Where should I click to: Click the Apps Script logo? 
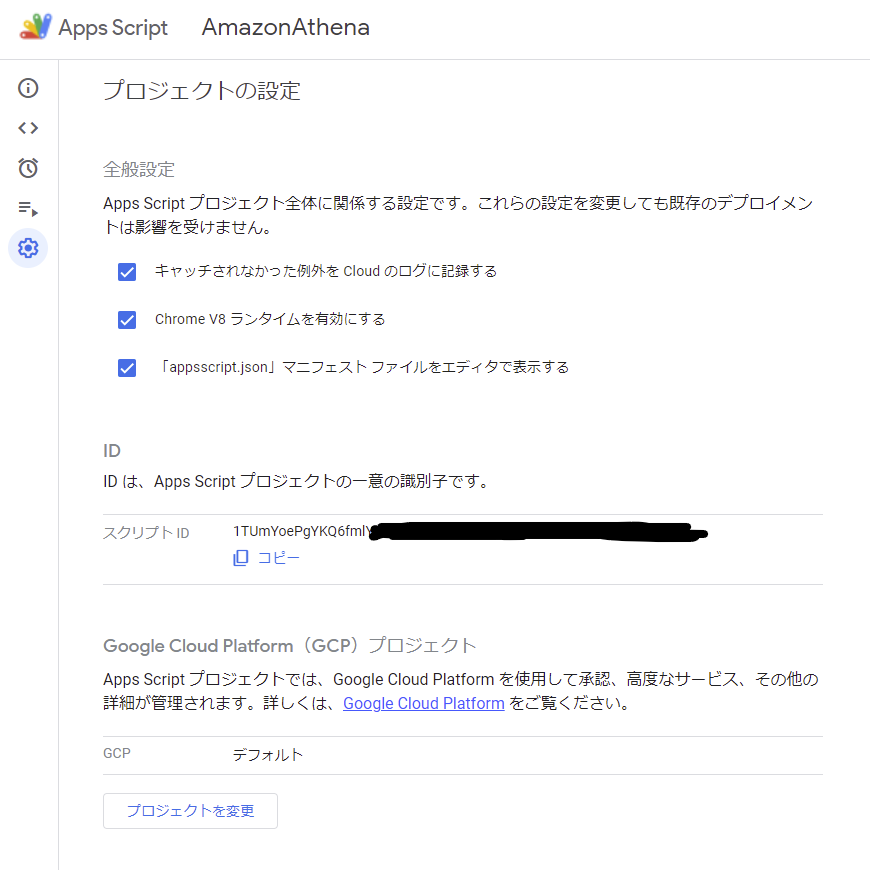[36, 27]
